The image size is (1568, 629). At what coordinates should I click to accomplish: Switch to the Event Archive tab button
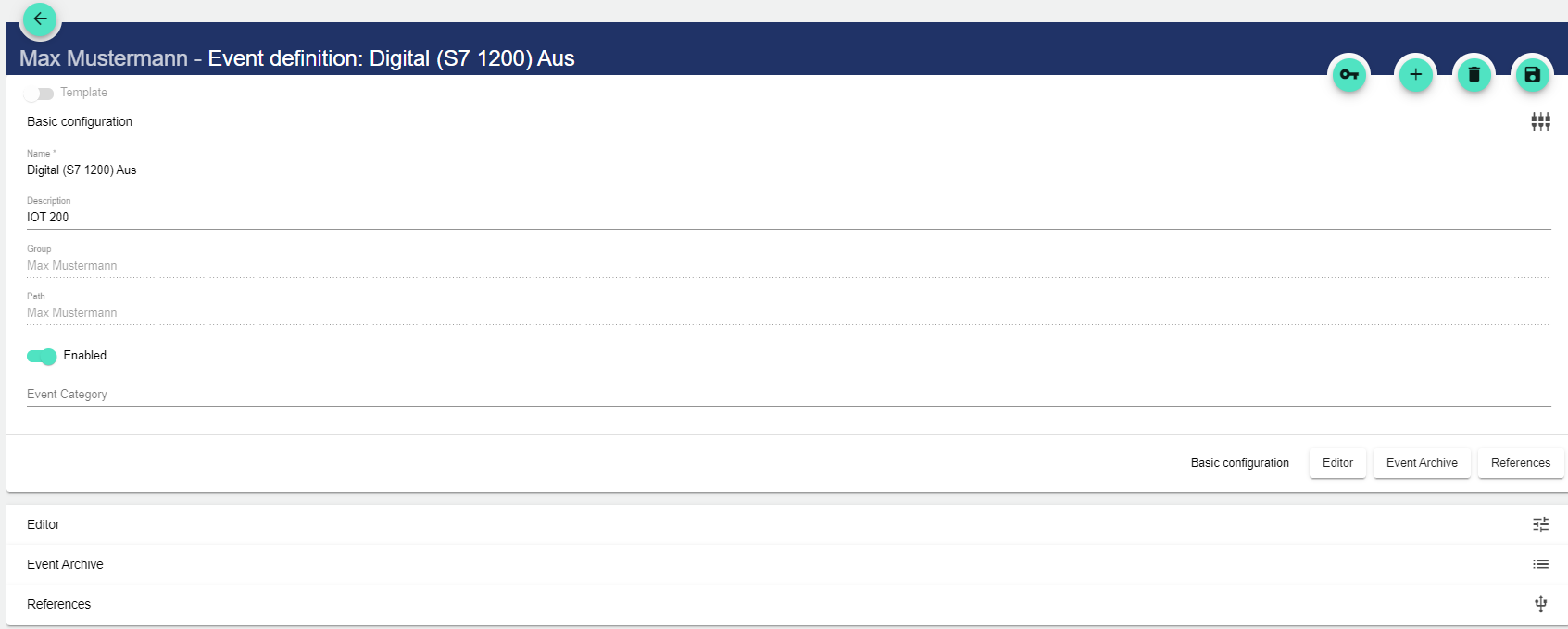pyautogui.click(x=1422, y=463)
